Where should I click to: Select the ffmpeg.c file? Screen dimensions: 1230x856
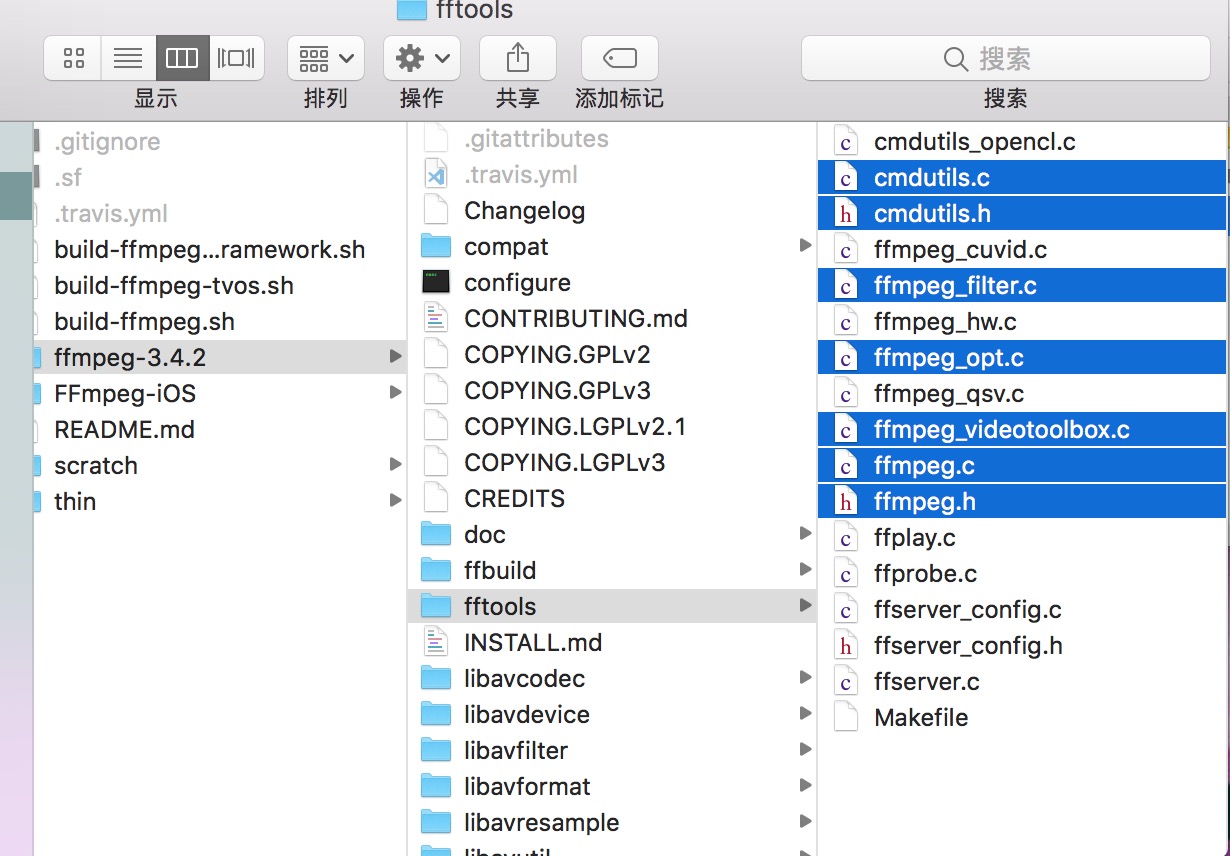pyautogui.click(x=1024, y=466)
